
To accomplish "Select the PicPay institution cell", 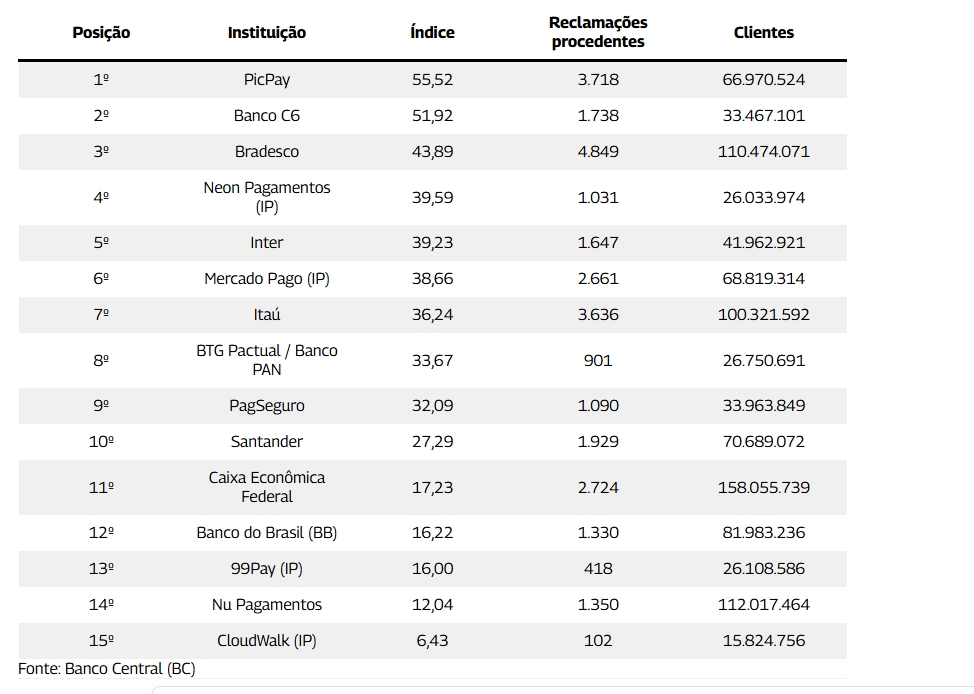I will 267,79.
